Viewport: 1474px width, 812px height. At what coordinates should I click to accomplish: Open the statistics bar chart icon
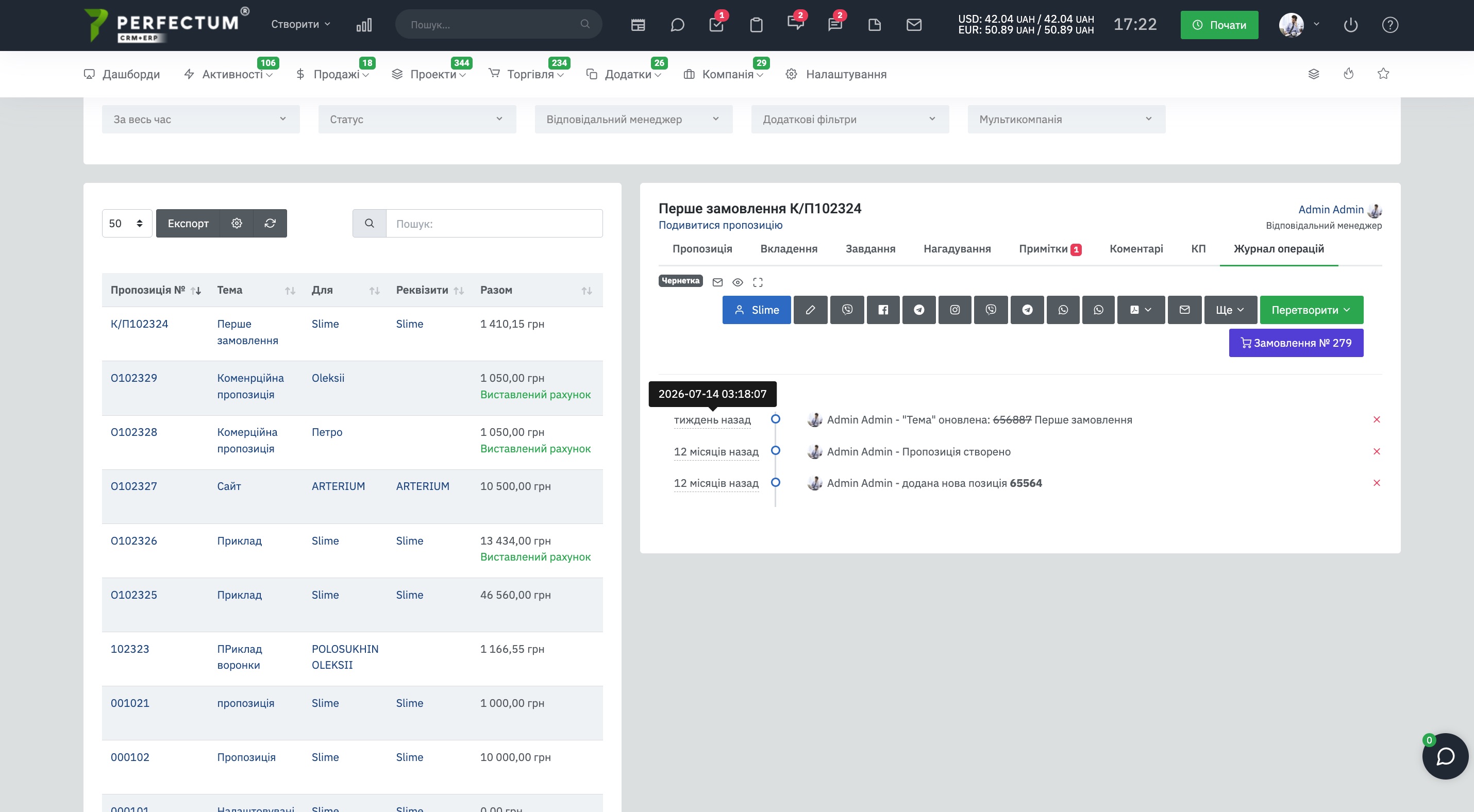[x=364, y=25]
